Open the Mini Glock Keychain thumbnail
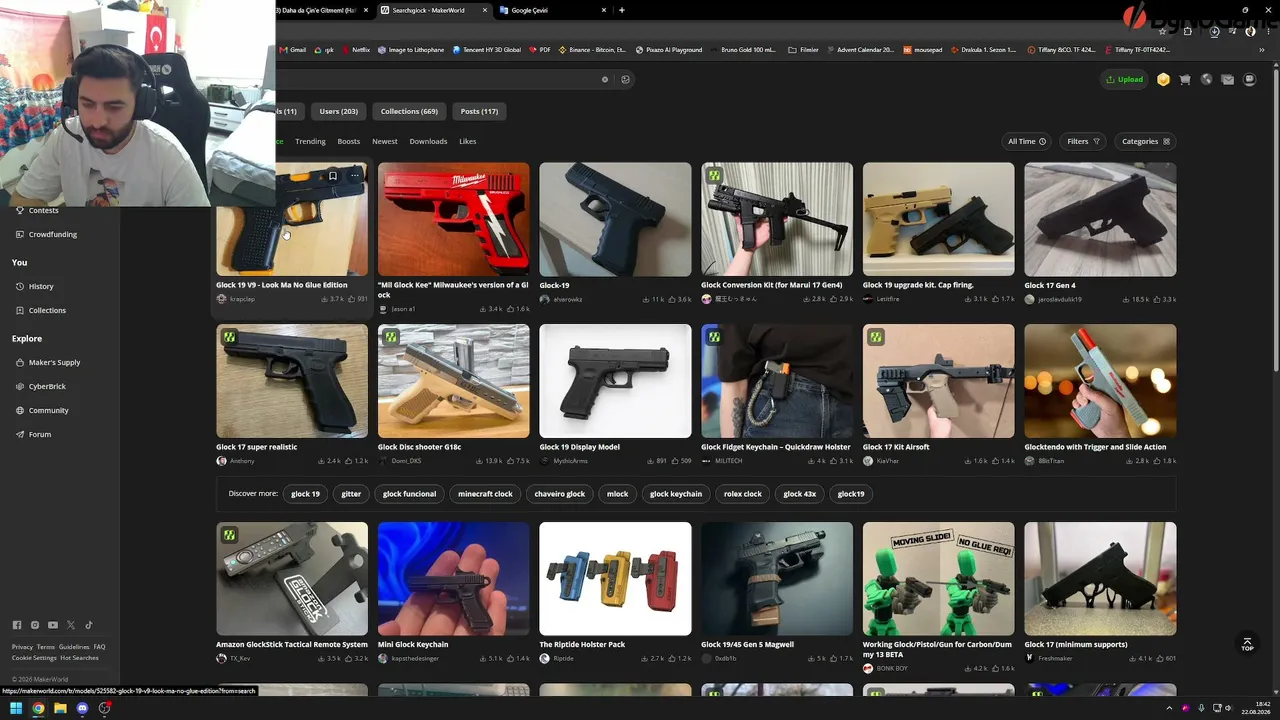Screen dimensions: 1280x720 454,578
